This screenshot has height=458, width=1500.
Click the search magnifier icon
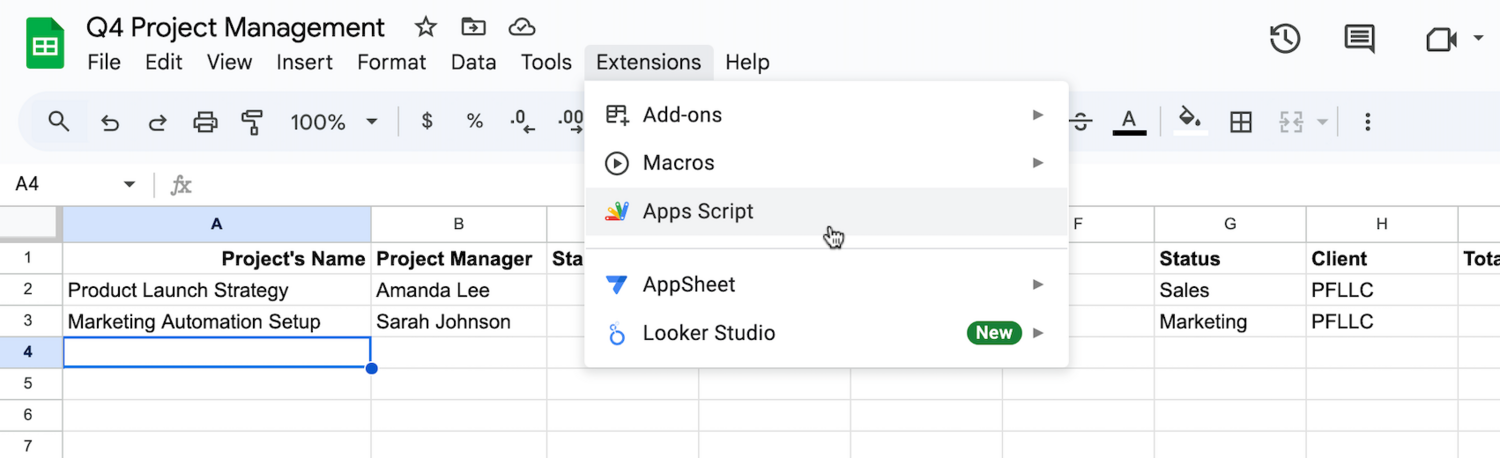click(x=59, y=122)
